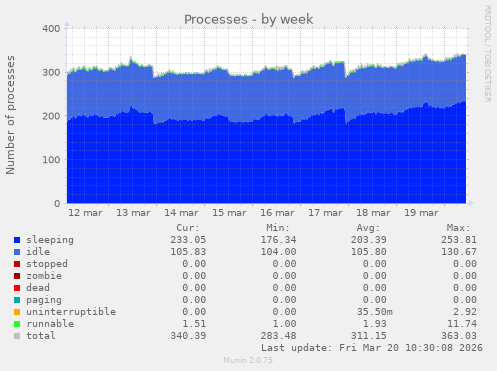Click runnable average value 1.93
Screen dimensions: 497x371
(x=375, y=324)
